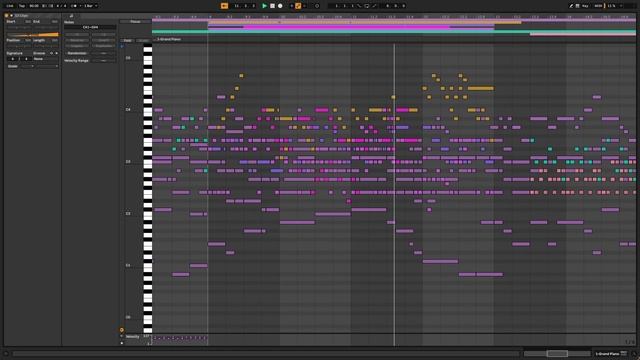Toggle the Loop switch in the transport
The image size is (640, 360).
pyautogui.click(x=367, y=6)
